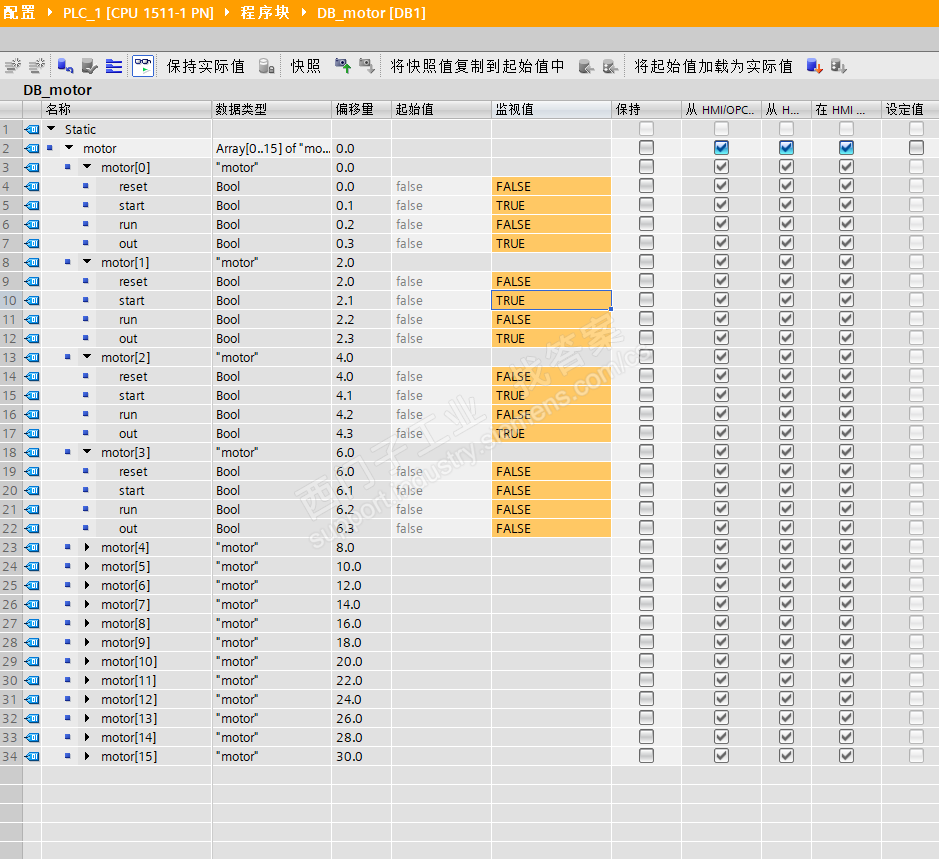Toggle the 设定值 checkbox in the motor array row
Screen dimensions: 939x859
point(916,148)
